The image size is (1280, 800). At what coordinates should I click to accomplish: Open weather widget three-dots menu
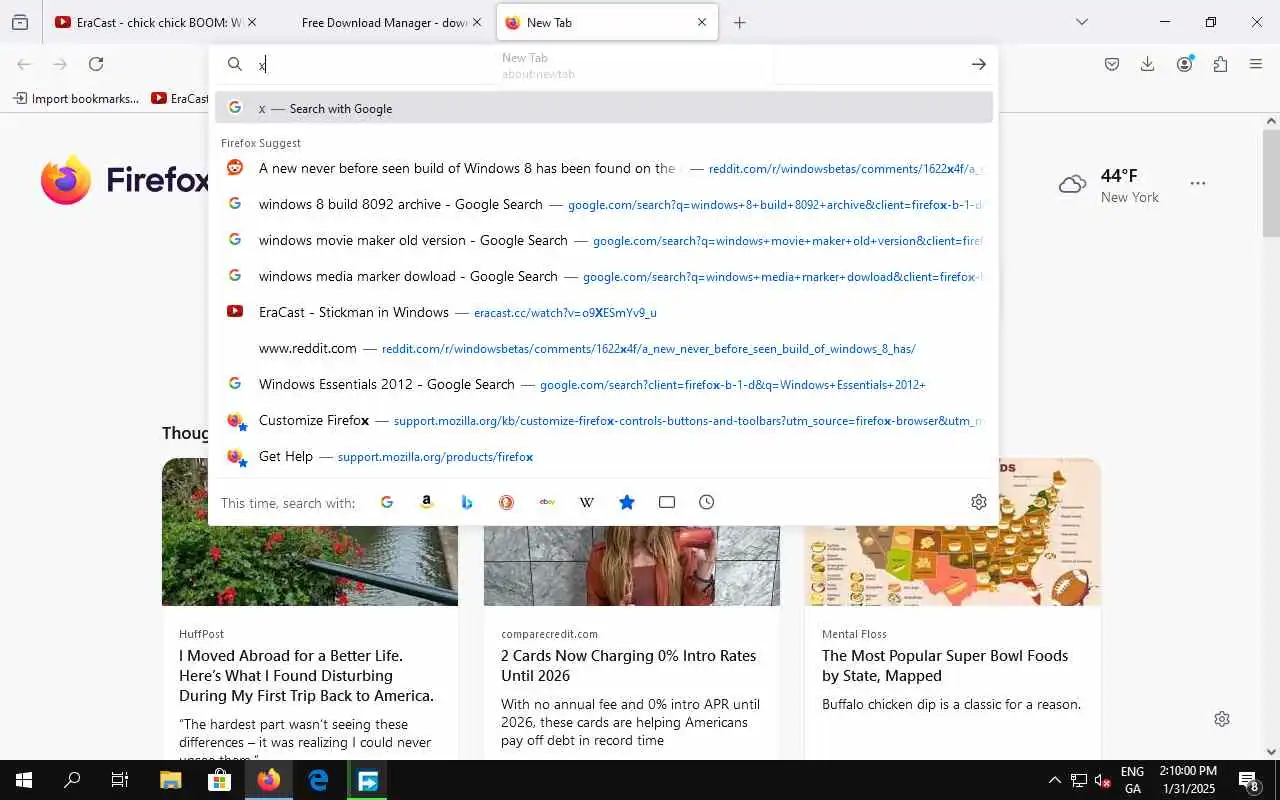[x=1198, y=184]
